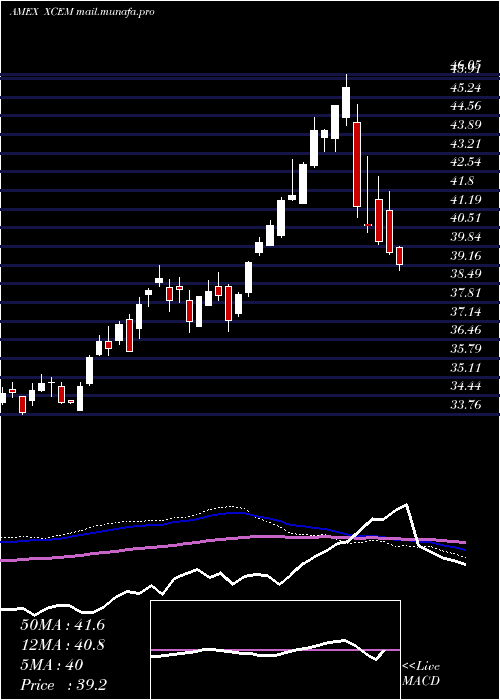Click the 45.24 price axis label
Viewport: 500px width, 700px height.
(466, 88)
